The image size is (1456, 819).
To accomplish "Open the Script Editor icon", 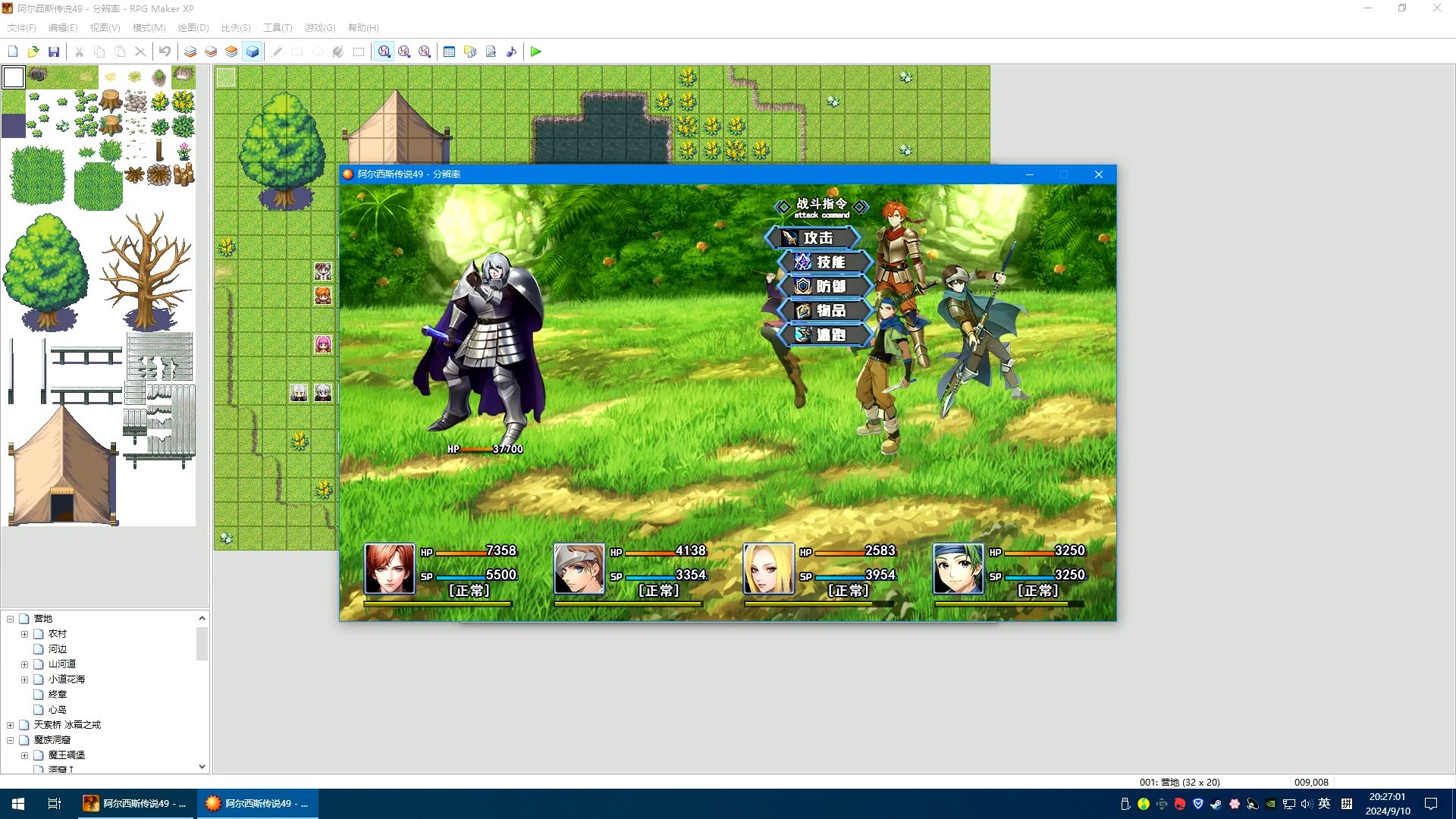I will coord(491,52).
